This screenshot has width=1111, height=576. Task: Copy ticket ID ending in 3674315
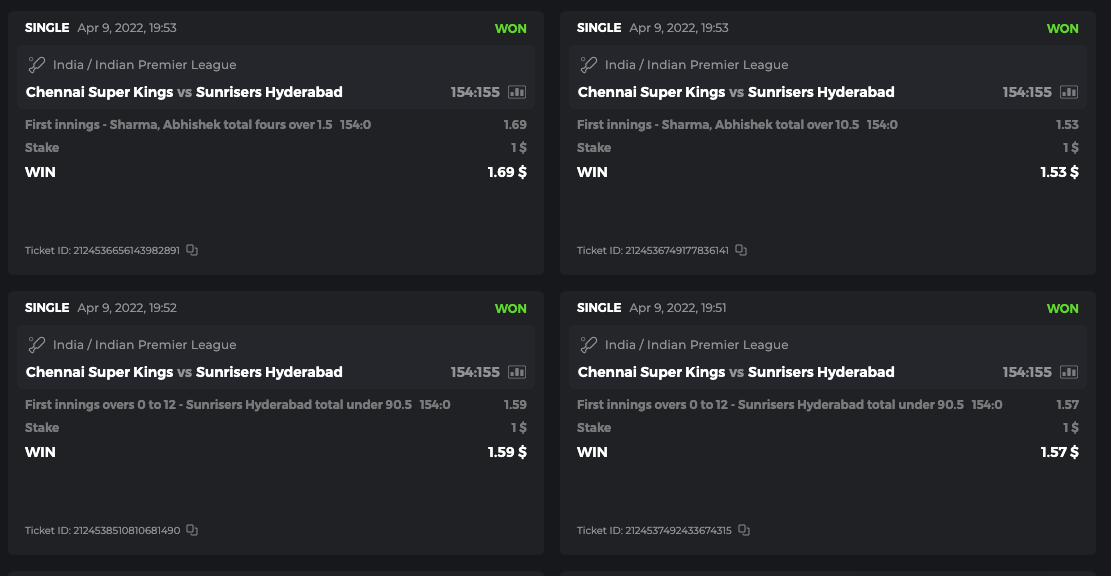(x=744, y=530)
